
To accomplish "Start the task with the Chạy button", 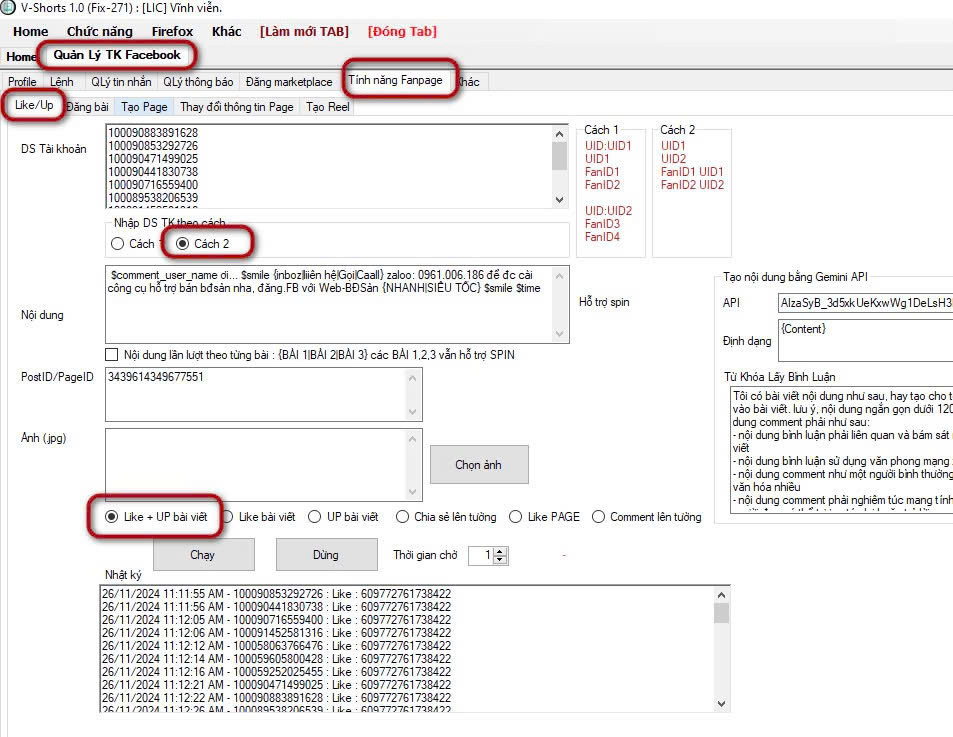I will coord(203,555).
